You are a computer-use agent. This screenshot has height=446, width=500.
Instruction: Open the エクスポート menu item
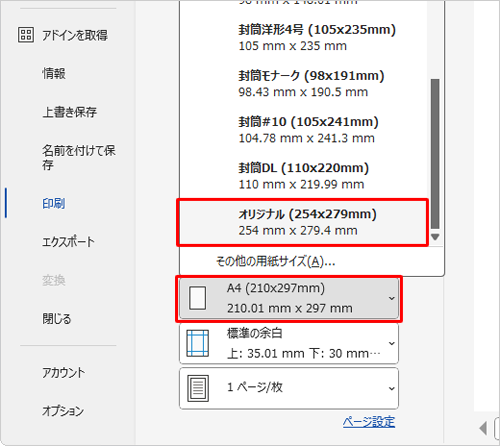coord(68,242)
